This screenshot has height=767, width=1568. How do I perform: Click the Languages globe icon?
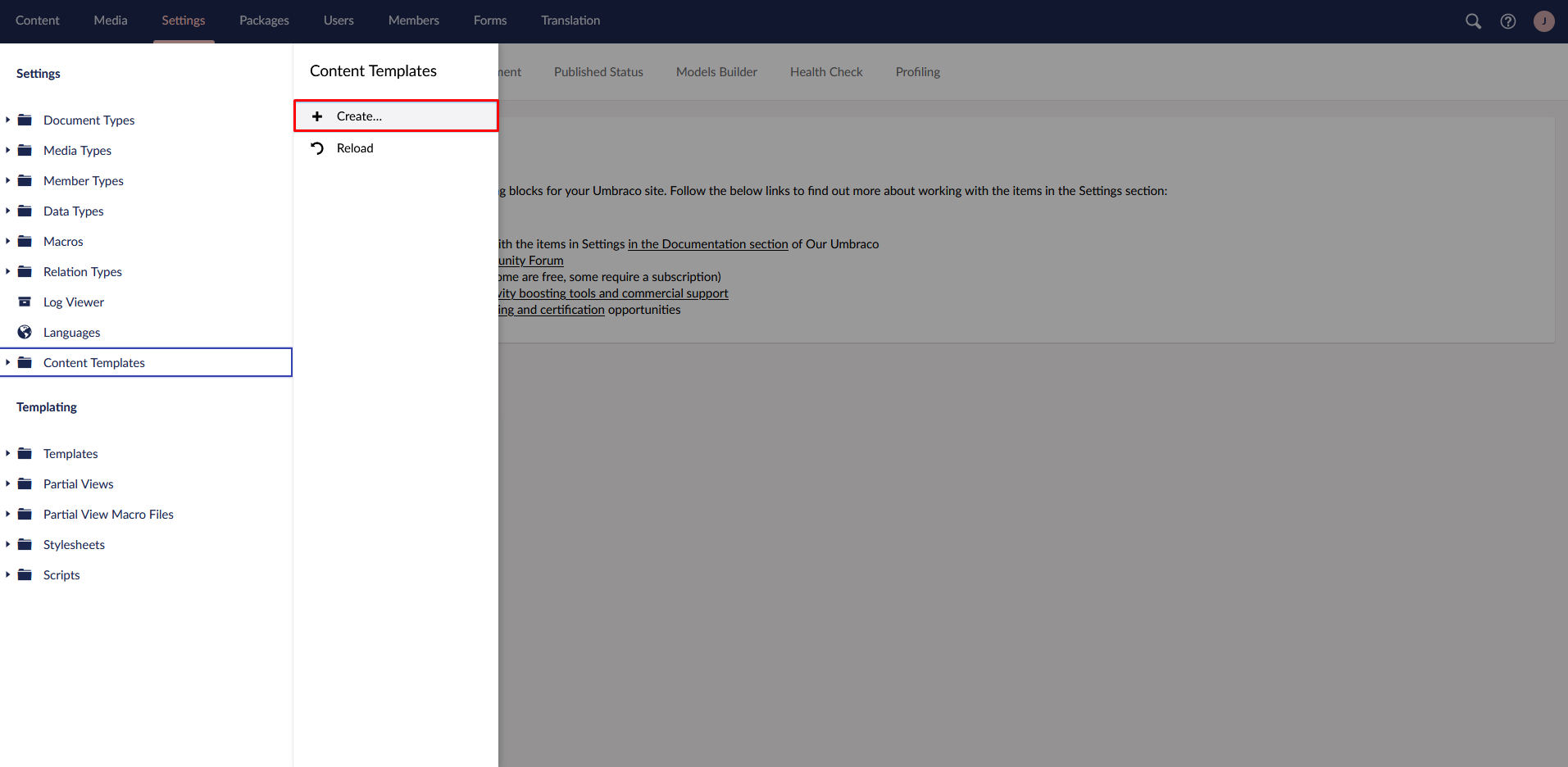(25, 332)
